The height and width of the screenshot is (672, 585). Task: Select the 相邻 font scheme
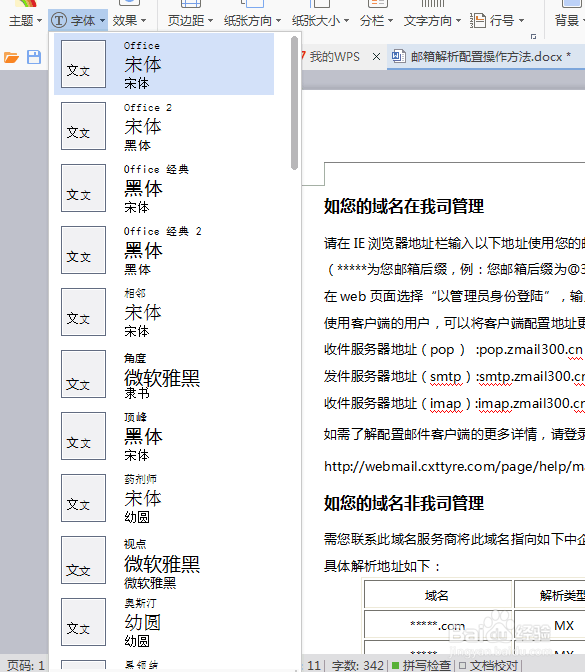(164, 312)
